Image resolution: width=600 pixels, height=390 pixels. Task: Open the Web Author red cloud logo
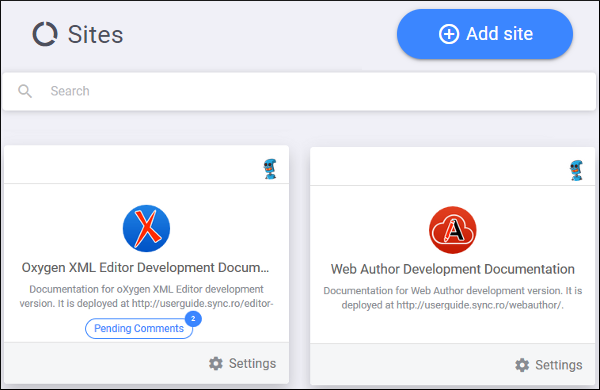[x=453, y=230]
